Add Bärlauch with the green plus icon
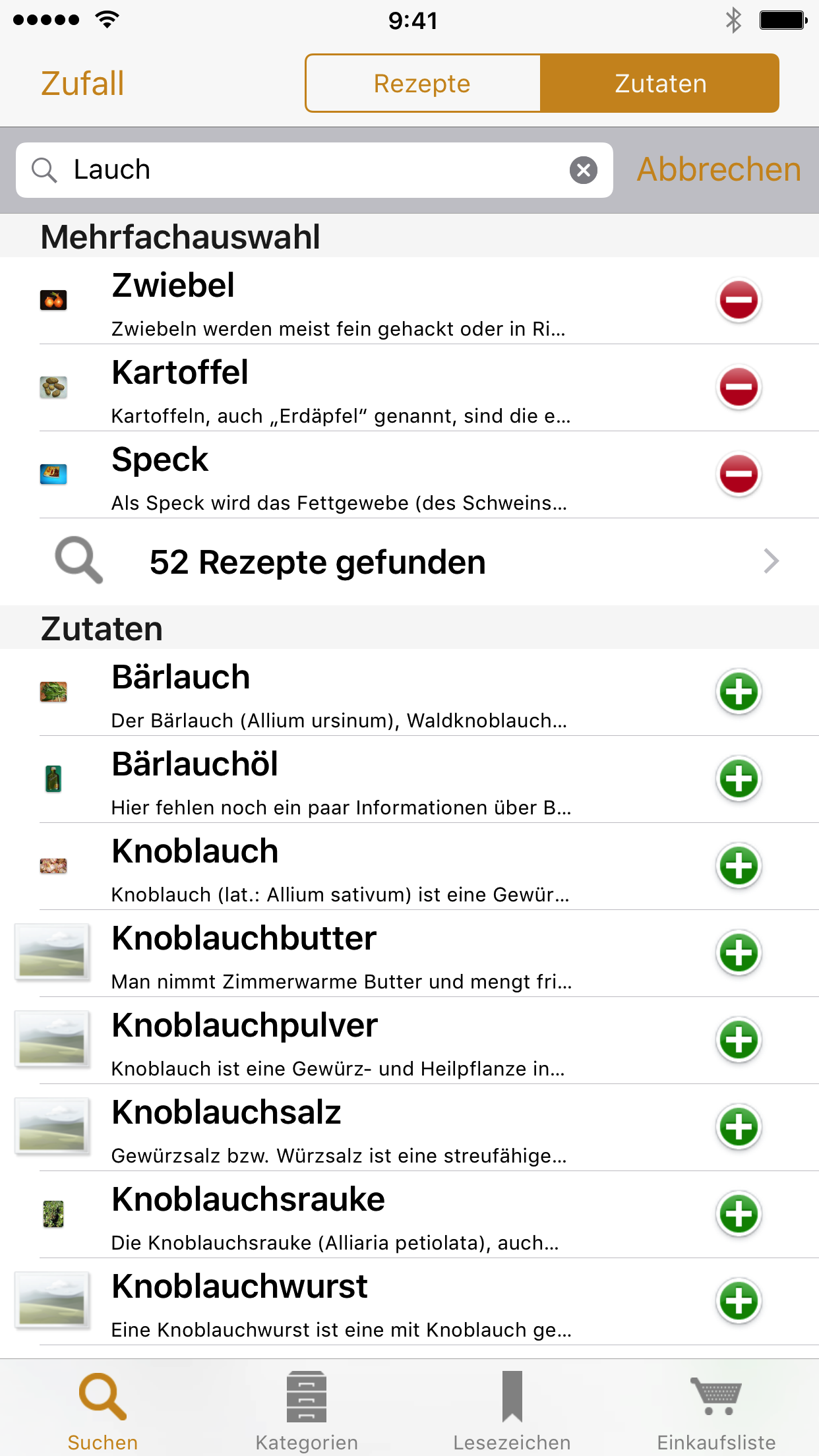 click(739, 692)
